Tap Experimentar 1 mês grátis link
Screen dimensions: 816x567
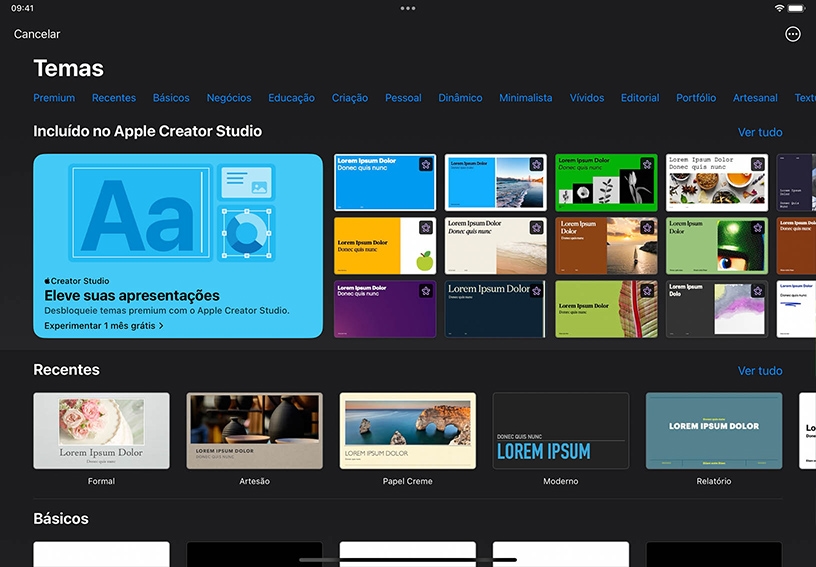(104, 326)
